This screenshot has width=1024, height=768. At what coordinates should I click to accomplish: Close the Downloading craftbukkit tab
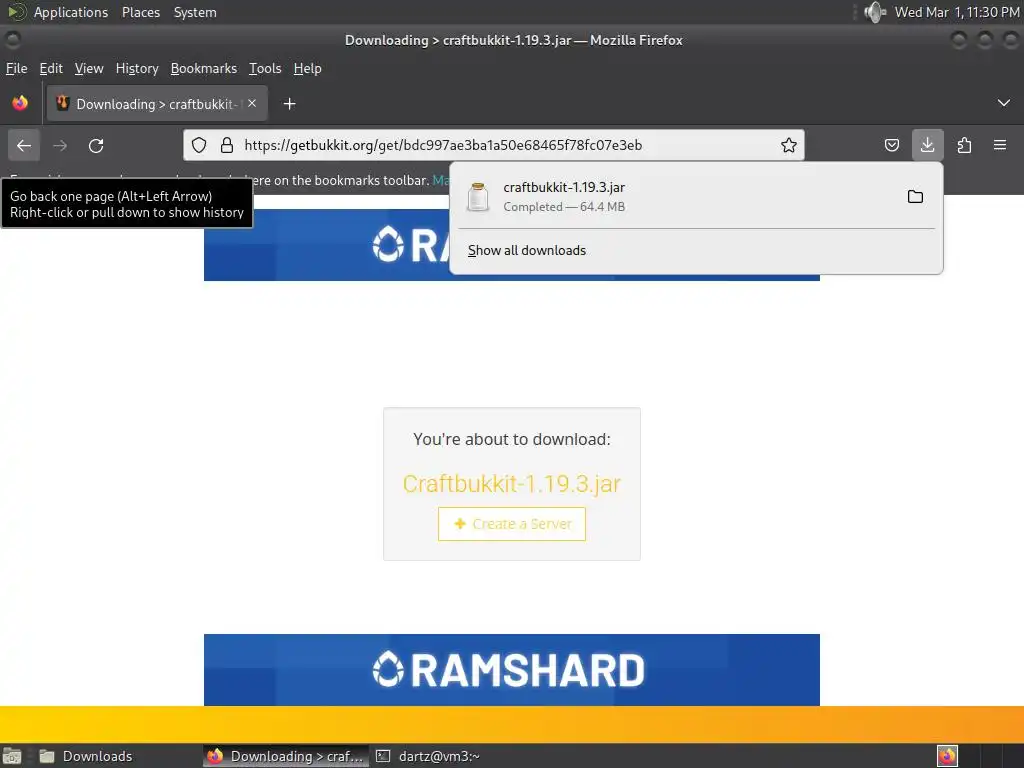pos(252,103)
